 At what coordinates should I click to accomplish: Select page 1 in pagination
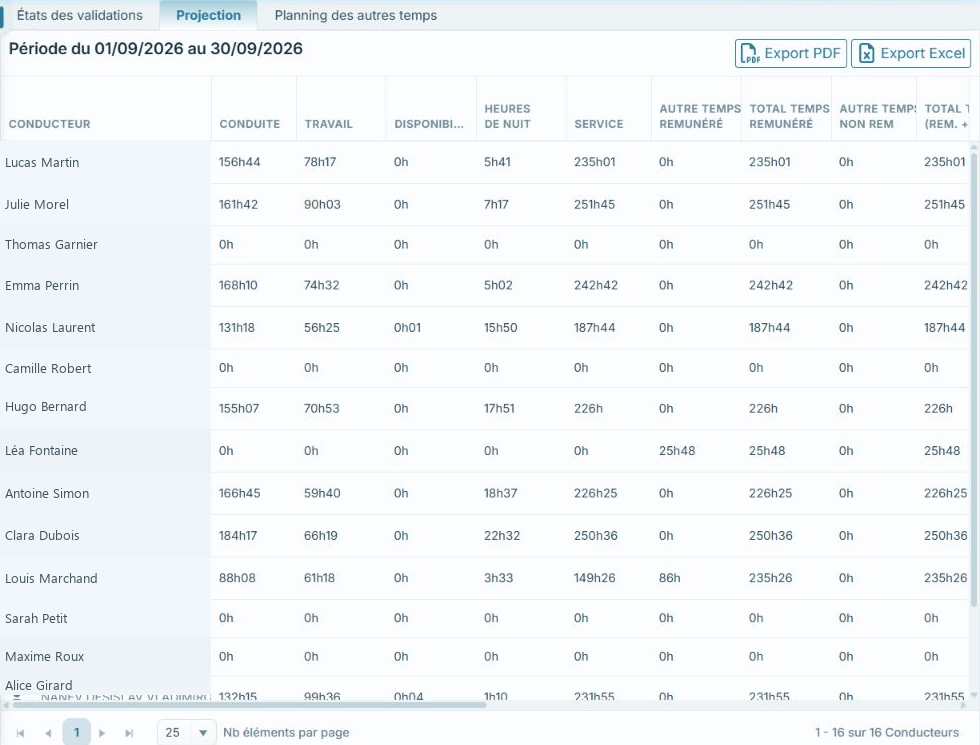pyautogui.click(x=76, y=732)
